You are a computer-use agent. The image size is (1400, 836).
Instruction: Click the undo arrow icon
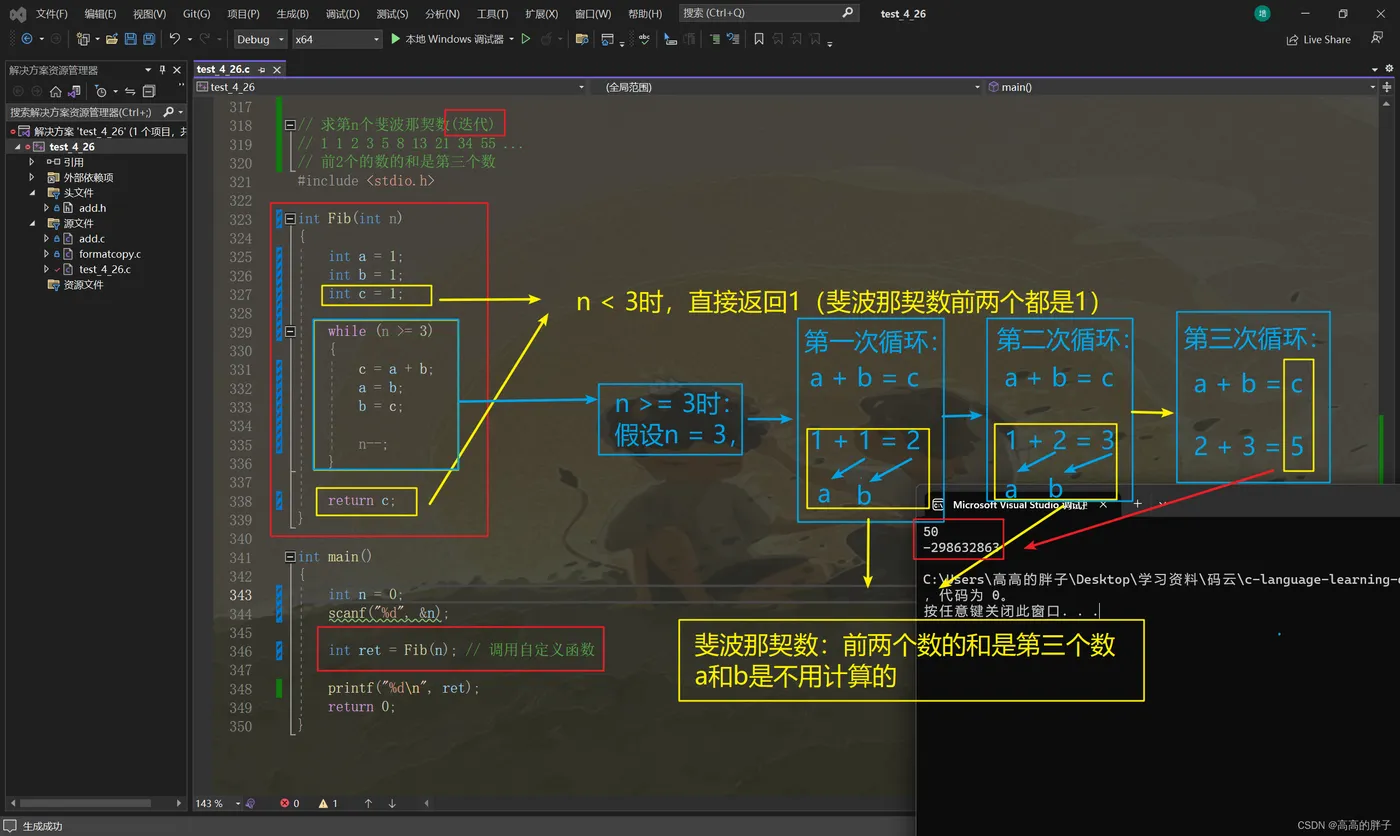tap(175, 39)
